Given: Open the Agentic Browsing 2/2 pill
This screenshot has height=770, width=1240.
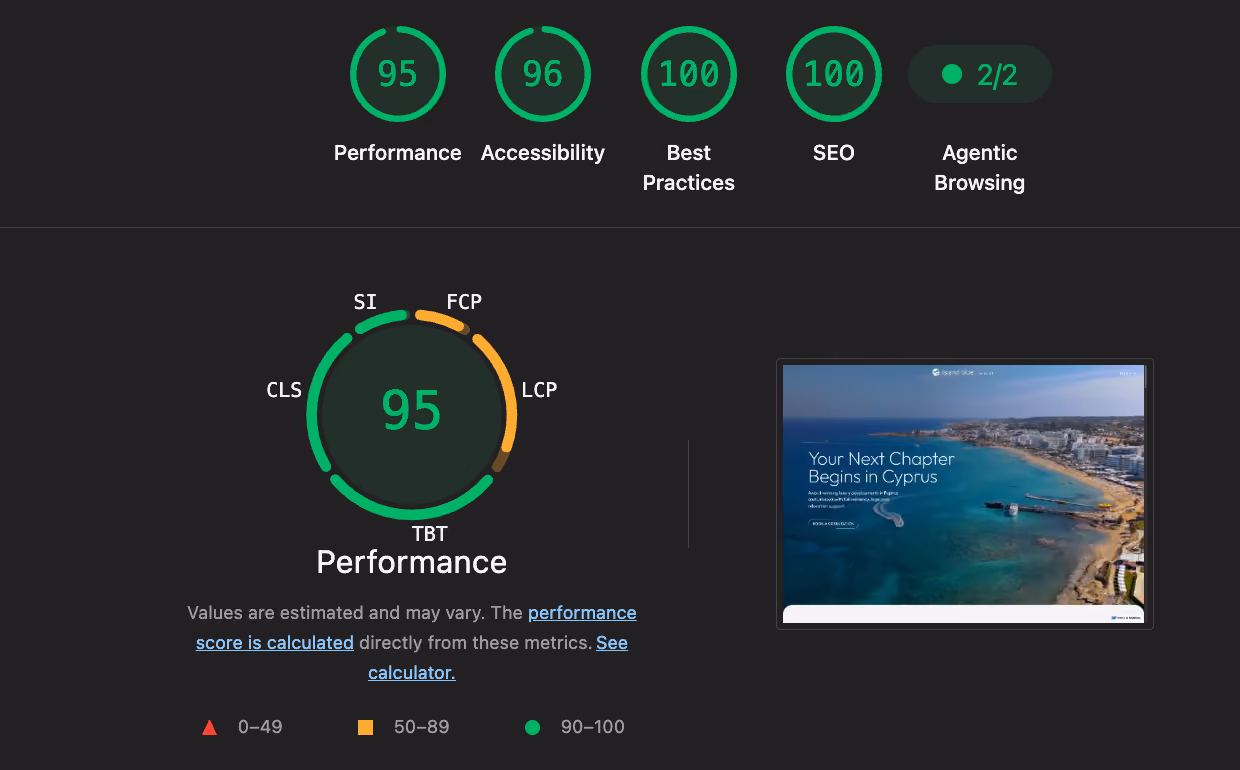Looking at the screenshot, I should click(980, 74).
